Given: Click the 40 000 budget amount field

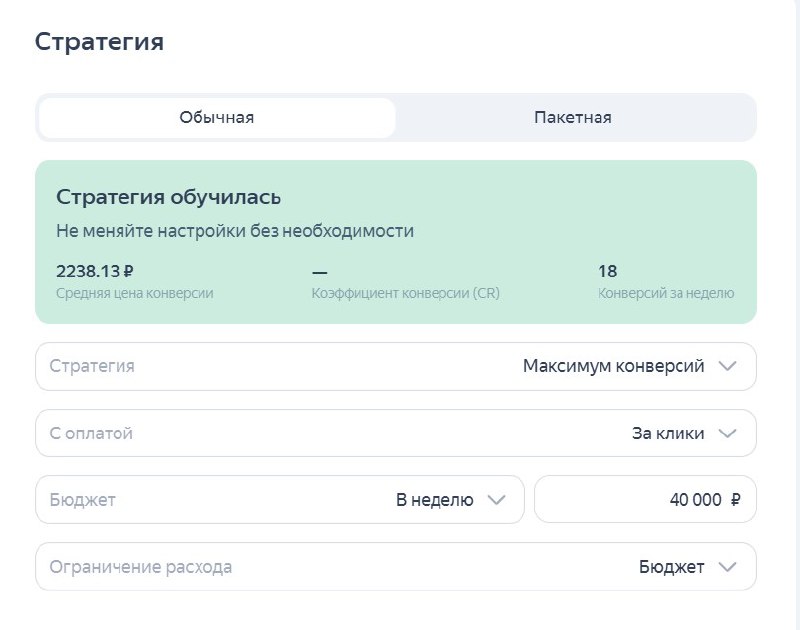Looking at the screenshot, I should click(x=694, y=500).
